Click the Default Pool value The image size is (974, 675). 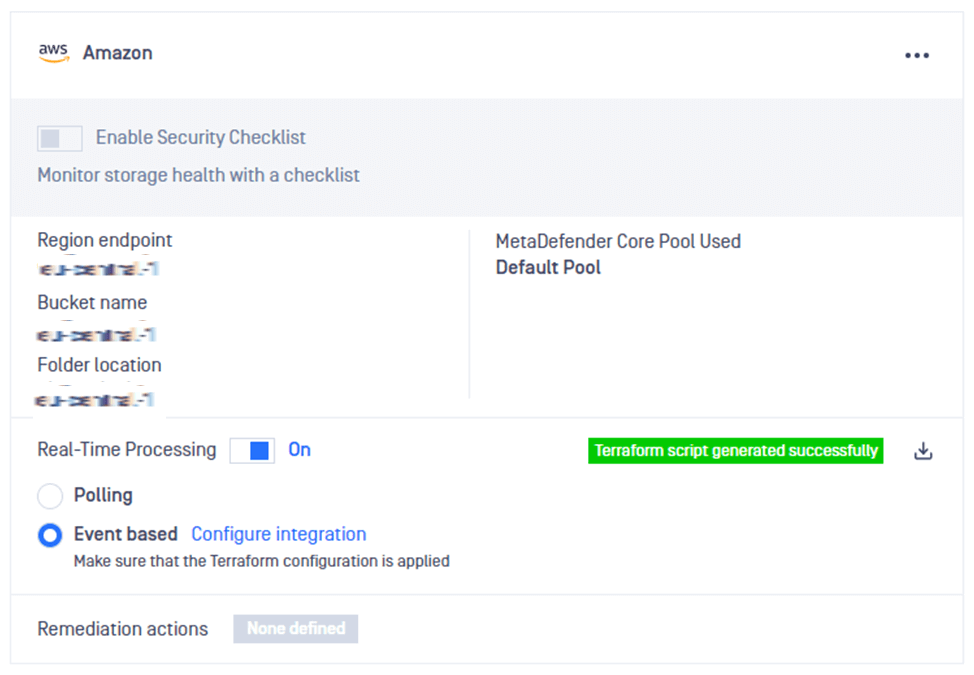tap(548, 268)
